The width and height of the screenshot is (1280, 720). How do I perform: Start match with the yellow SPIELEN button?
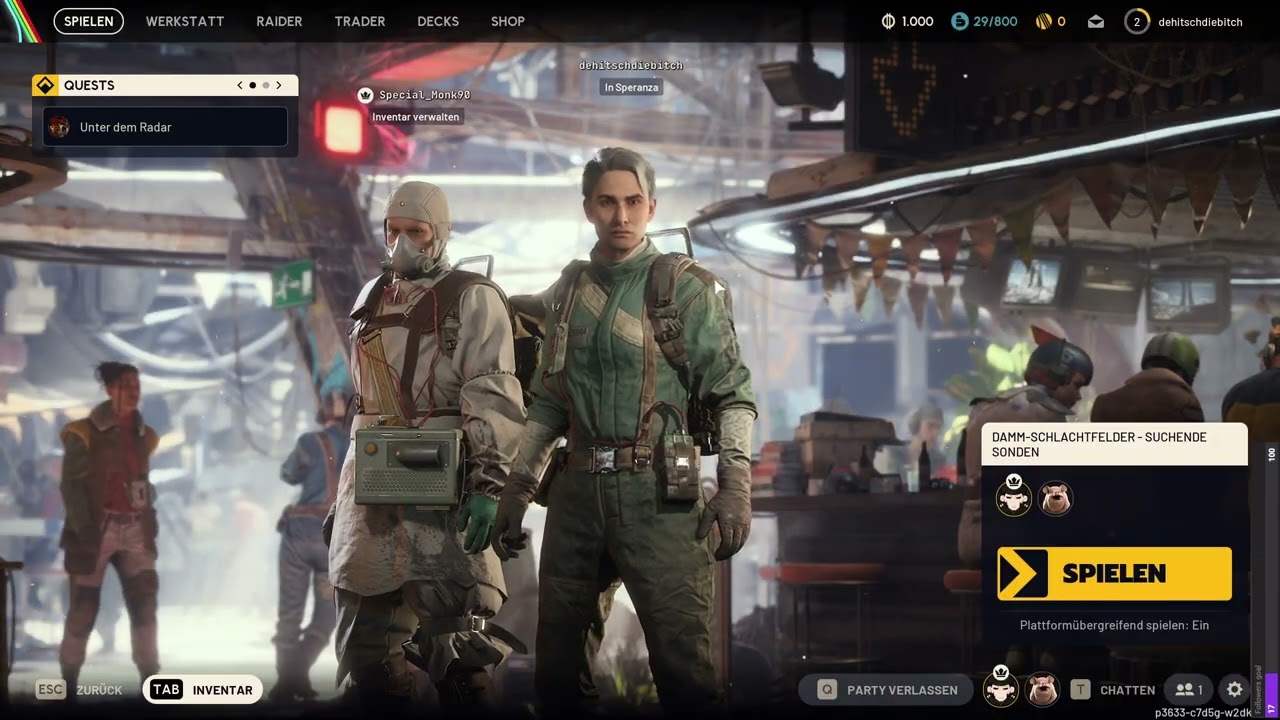(x=1114, y=573)
